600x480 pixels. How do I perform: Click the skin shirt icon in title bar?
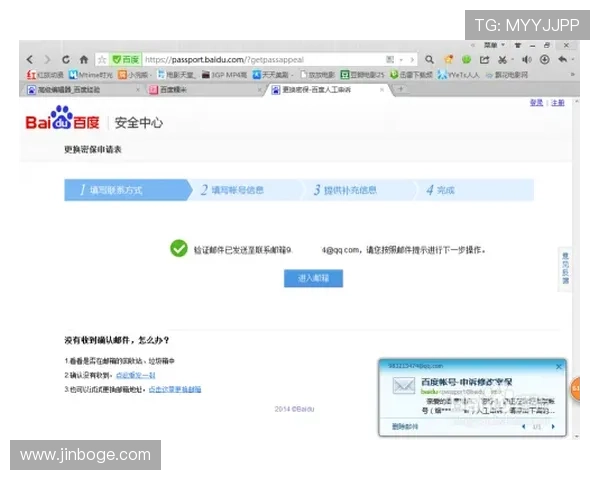tap(518, 45)
